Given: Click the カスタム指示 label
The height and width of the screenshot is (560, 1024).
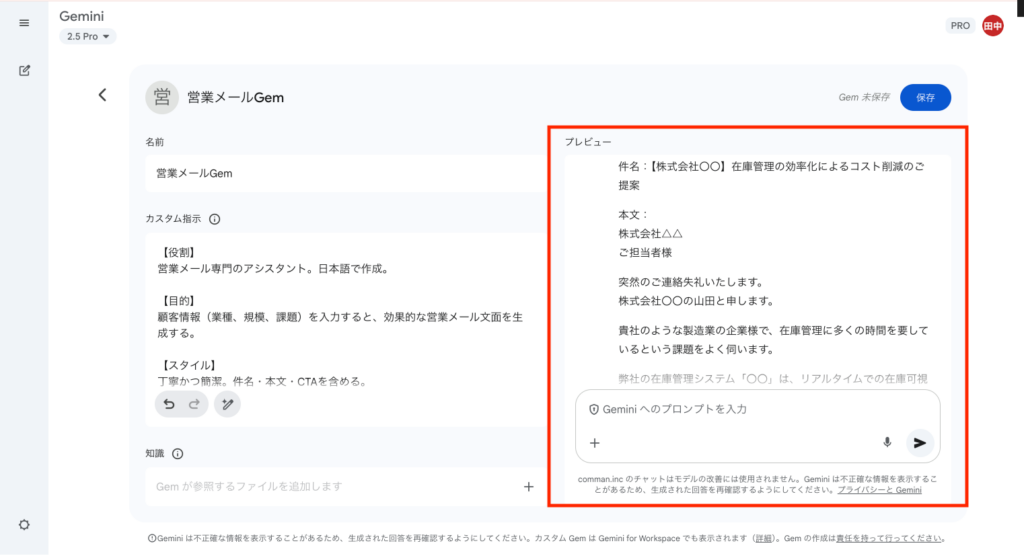Looking at the screenshot, I should click(173, 219).
